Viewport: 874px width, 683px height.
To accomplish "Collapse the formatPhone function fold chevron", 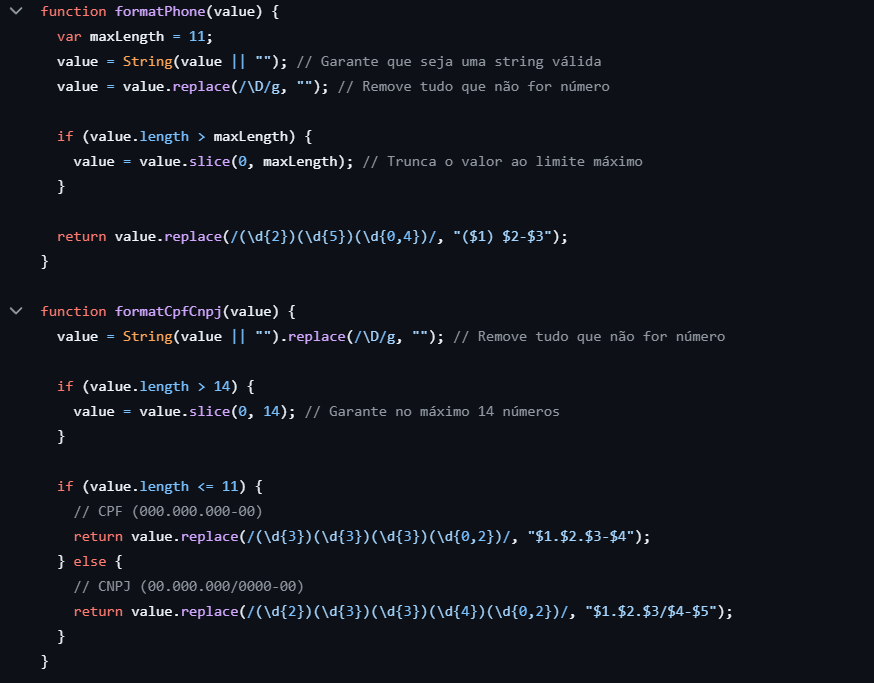I will point(15,11).
